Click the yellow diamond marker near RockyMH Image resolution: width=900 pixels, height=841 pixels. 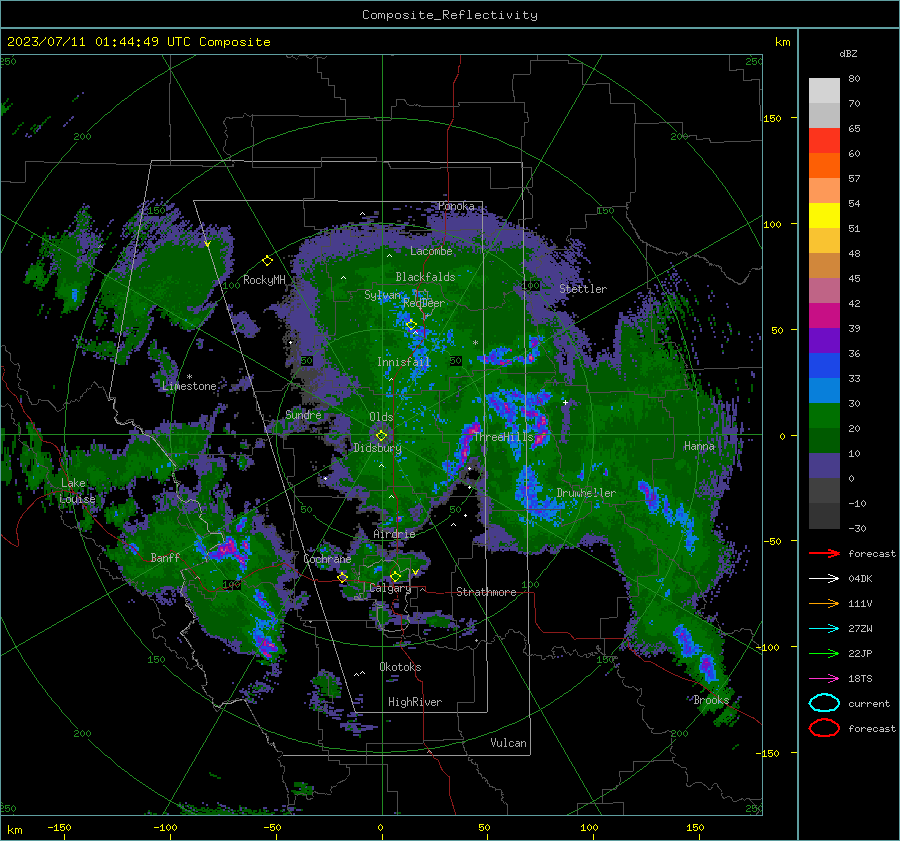(x=267, y=261)
